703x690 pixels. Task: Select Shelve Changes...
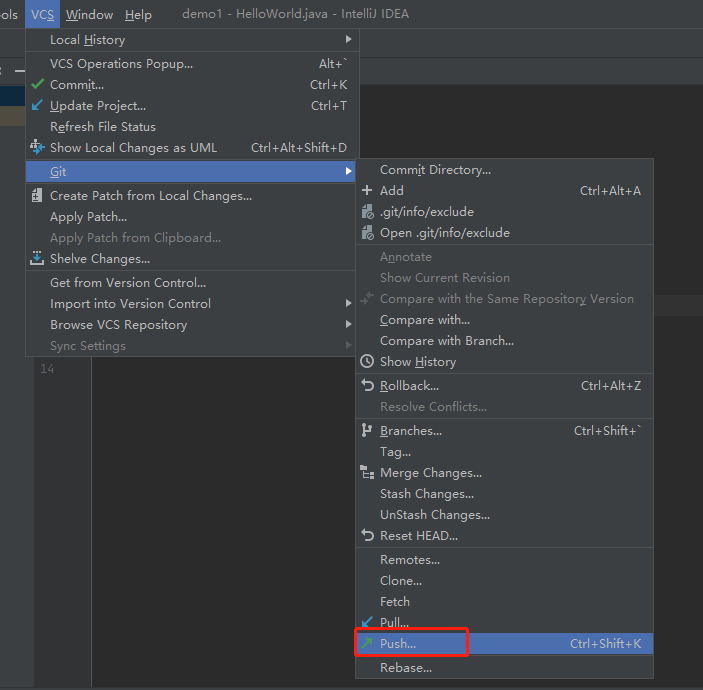tap(192, 259)
